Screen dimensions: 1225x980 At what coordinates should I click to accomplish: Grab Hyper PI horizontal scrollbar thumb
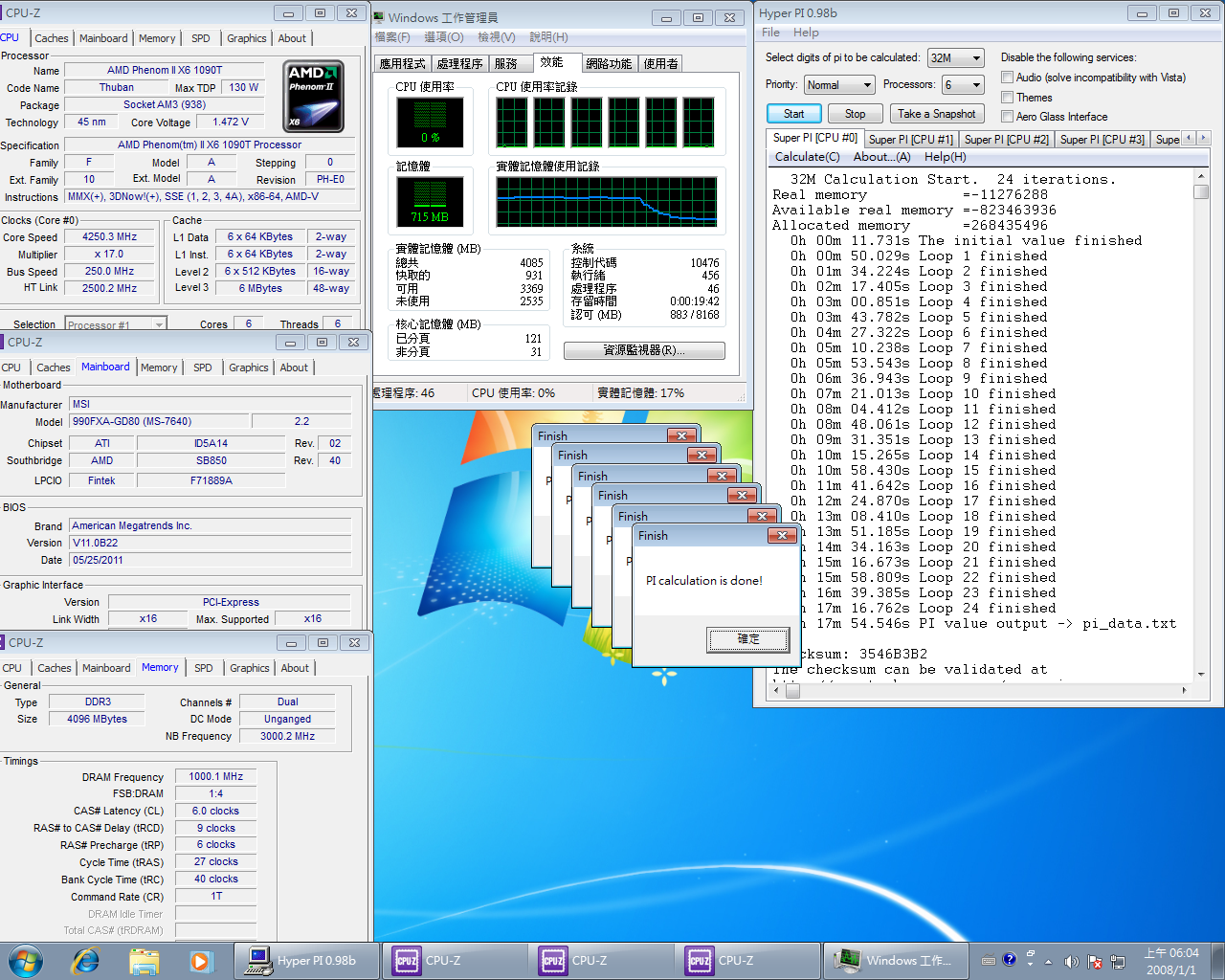(x=792, y=690)
